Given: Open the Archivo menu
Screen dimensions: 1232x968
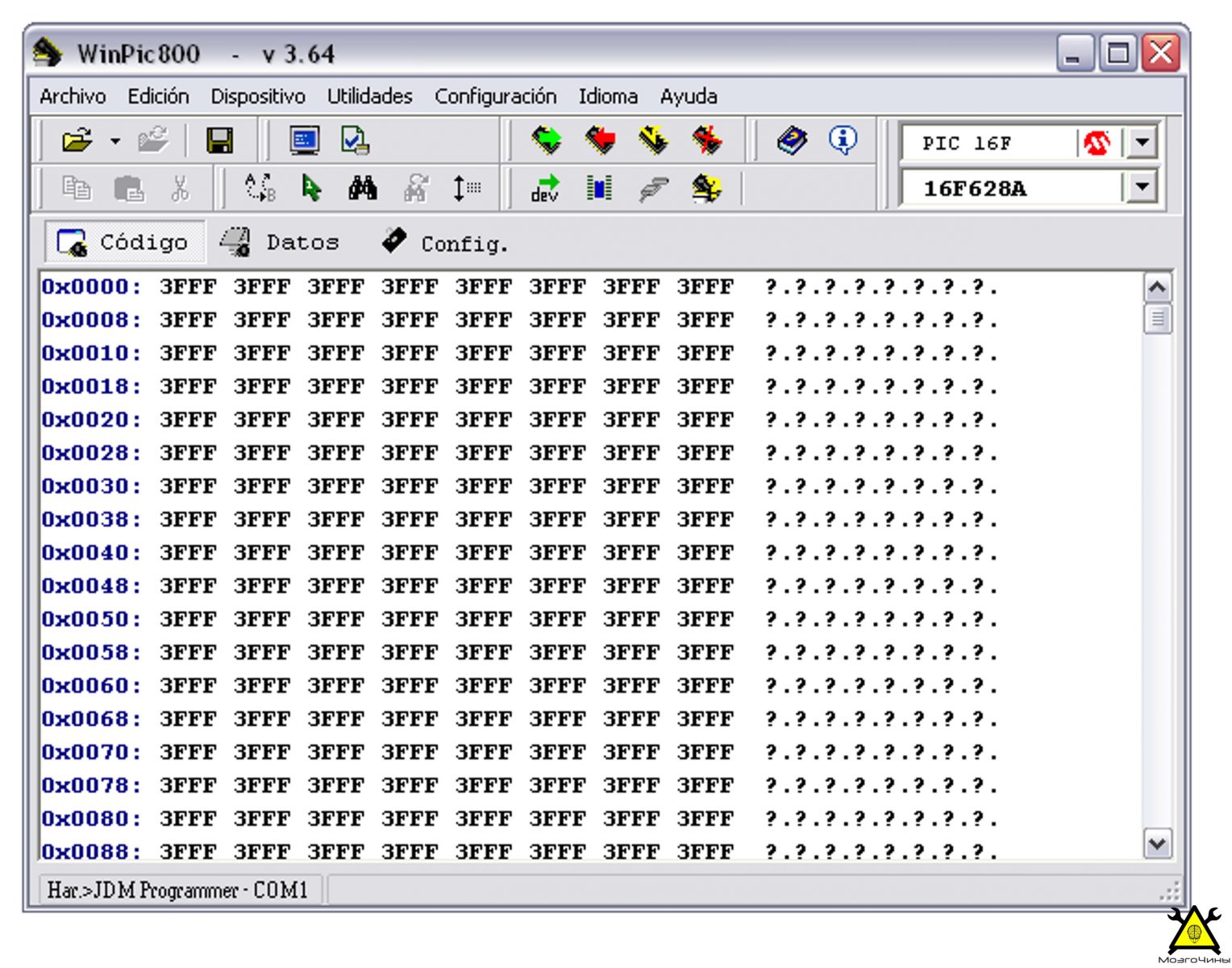Looking at the screenshot, I should (x=73, y=97).
